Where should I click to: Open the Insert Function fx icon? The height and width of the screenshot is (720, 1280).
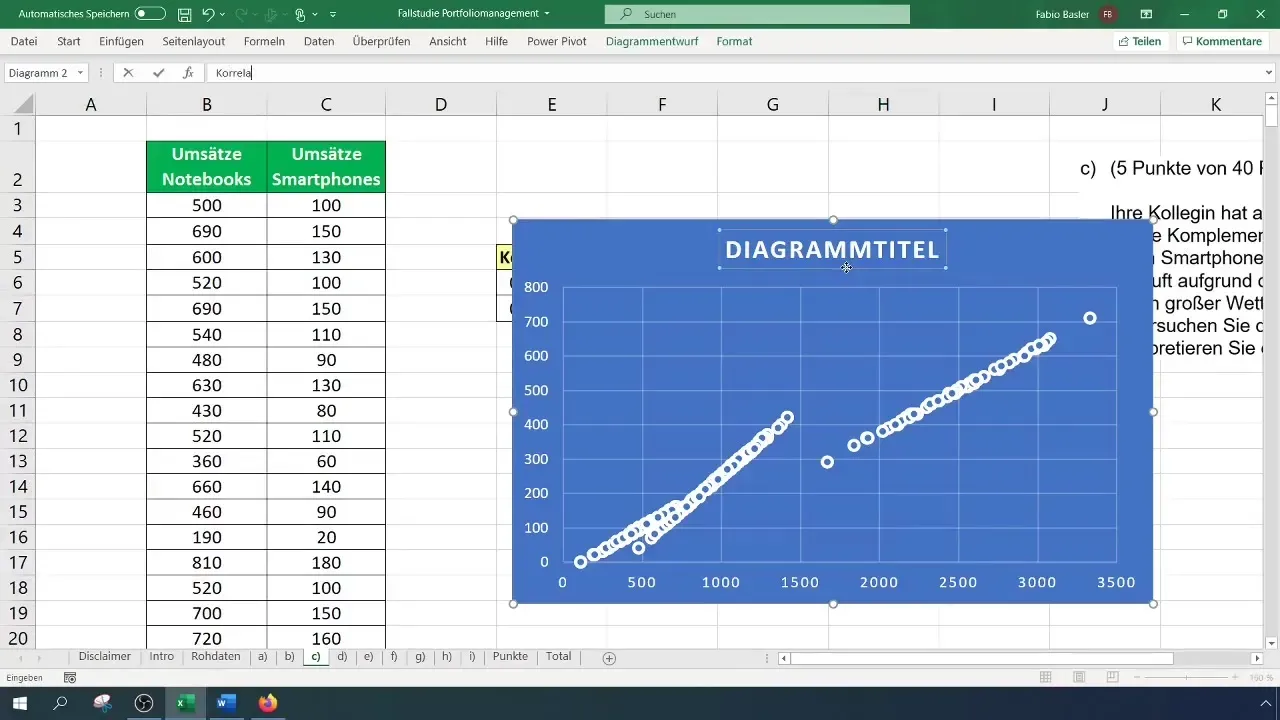click(x=188, y=73)
